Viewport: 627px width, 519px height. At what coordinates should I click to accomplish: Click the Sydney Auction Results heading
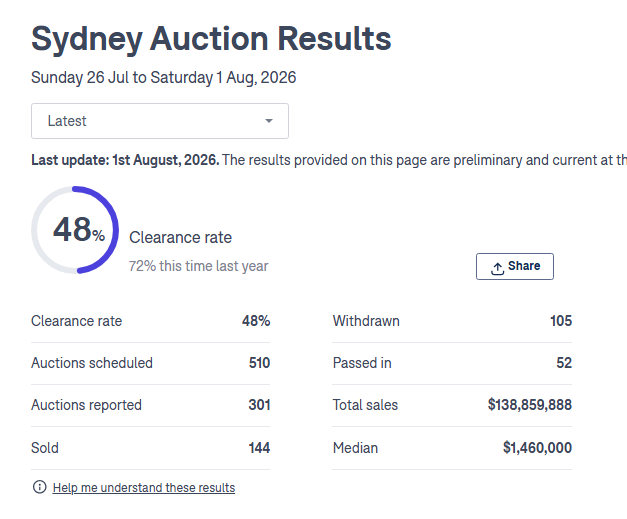[x=211, y=39]
